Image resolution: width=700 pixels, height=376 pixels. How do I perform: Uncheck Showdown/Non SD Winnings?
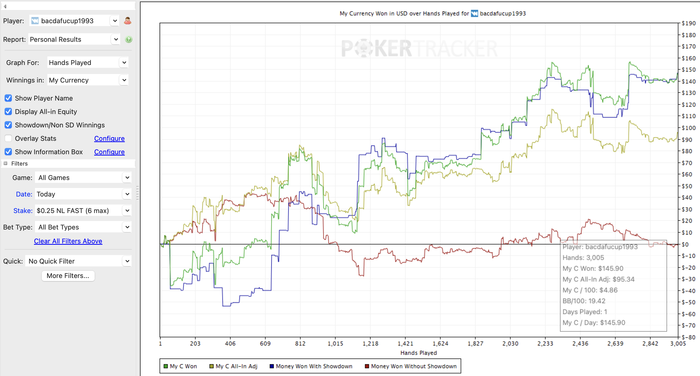pyautogui.click(x=8, y=125)
